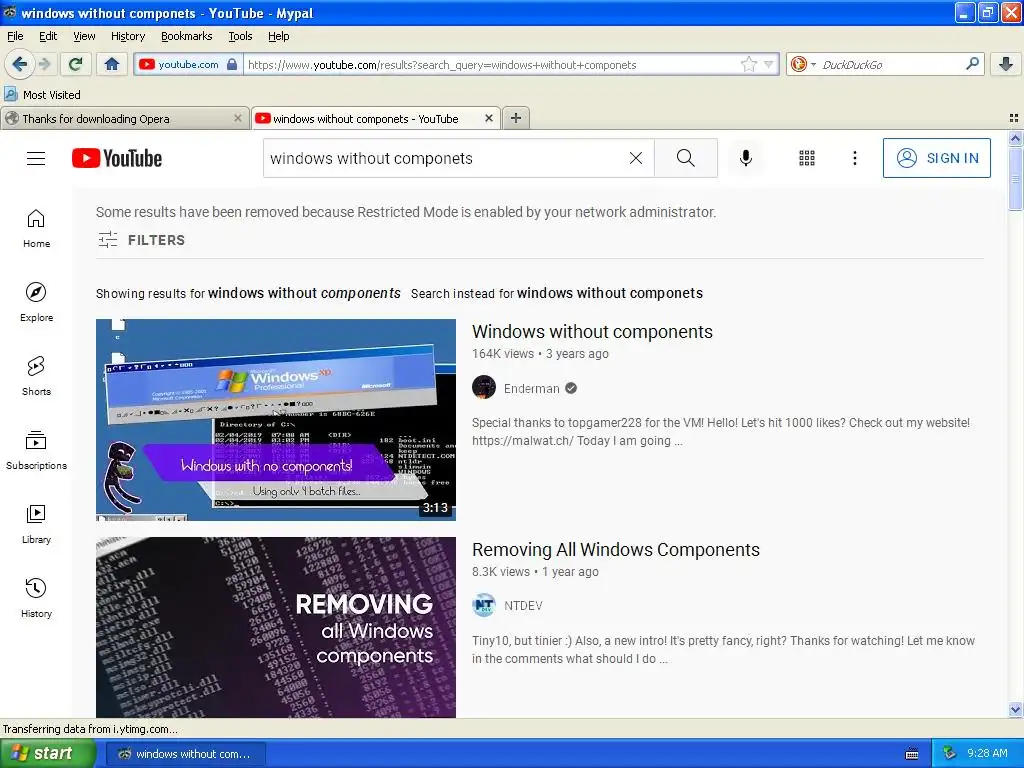This screenshot has width=1024, height=768.
Task: Click the browser Forward arrow
Action: (x=44, y=64)
